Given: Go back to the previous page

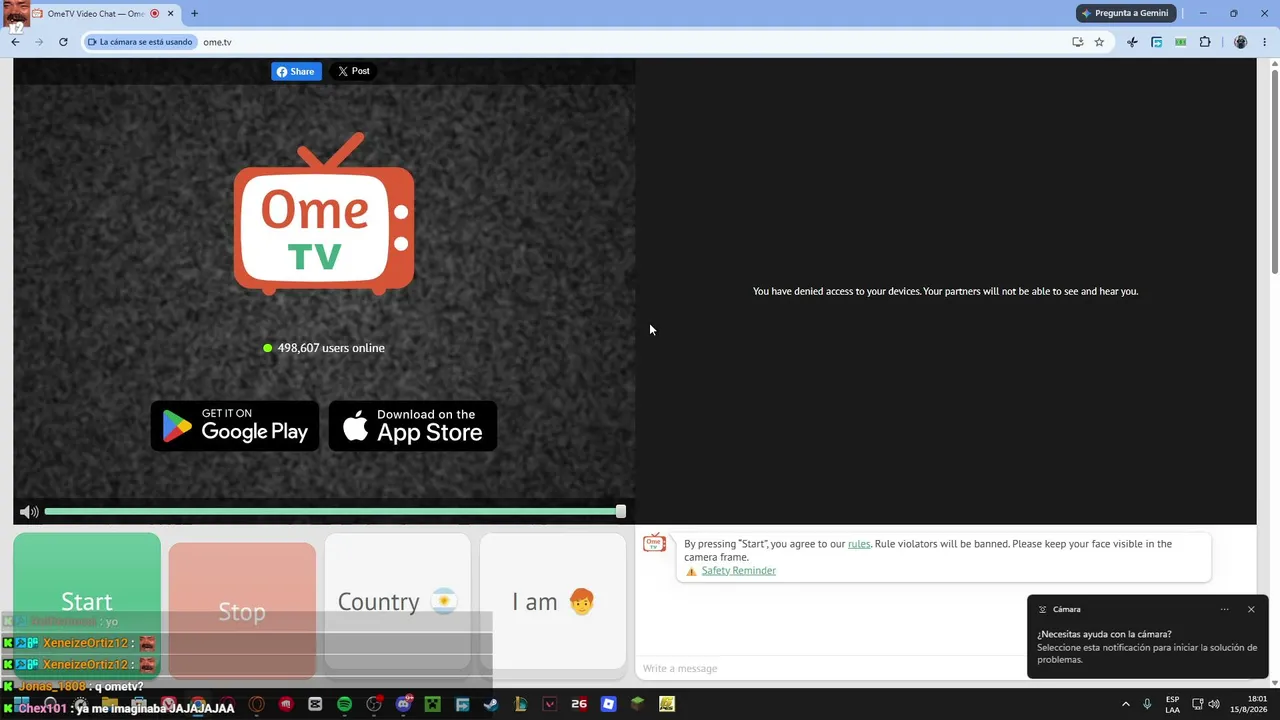Looking at the screenshot, I should click(15, 42).
